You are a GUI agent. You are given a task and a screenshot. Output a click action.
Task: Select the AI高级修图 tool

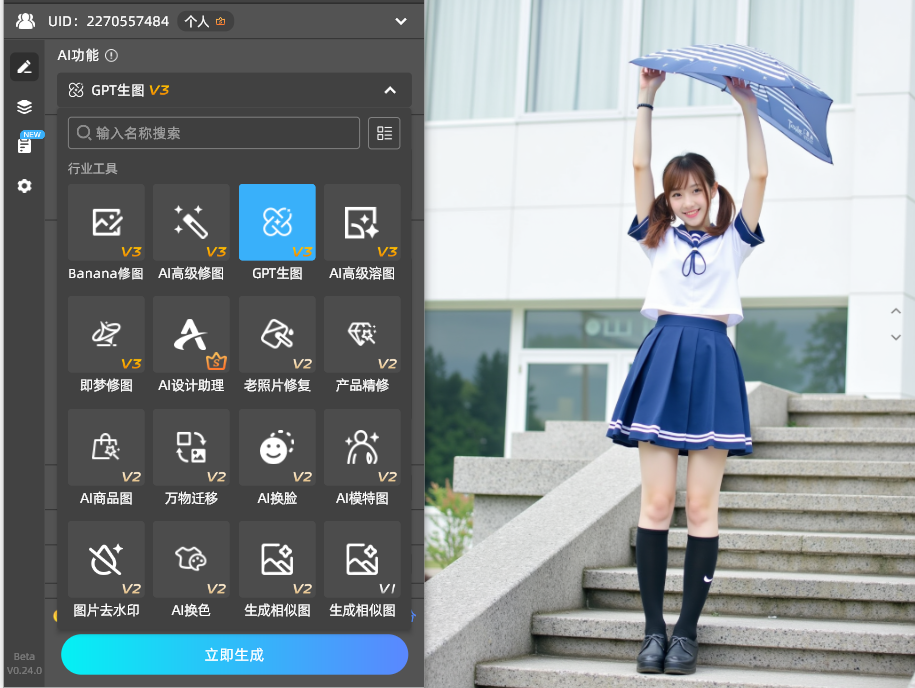(x=191, y=221)
